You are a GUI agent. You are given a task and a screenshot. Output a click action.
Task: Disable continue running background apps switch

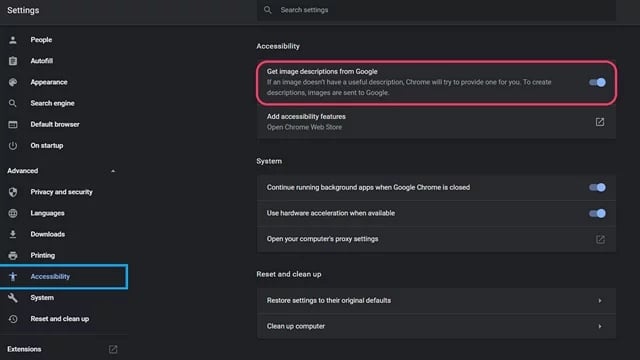click(597, 187)
